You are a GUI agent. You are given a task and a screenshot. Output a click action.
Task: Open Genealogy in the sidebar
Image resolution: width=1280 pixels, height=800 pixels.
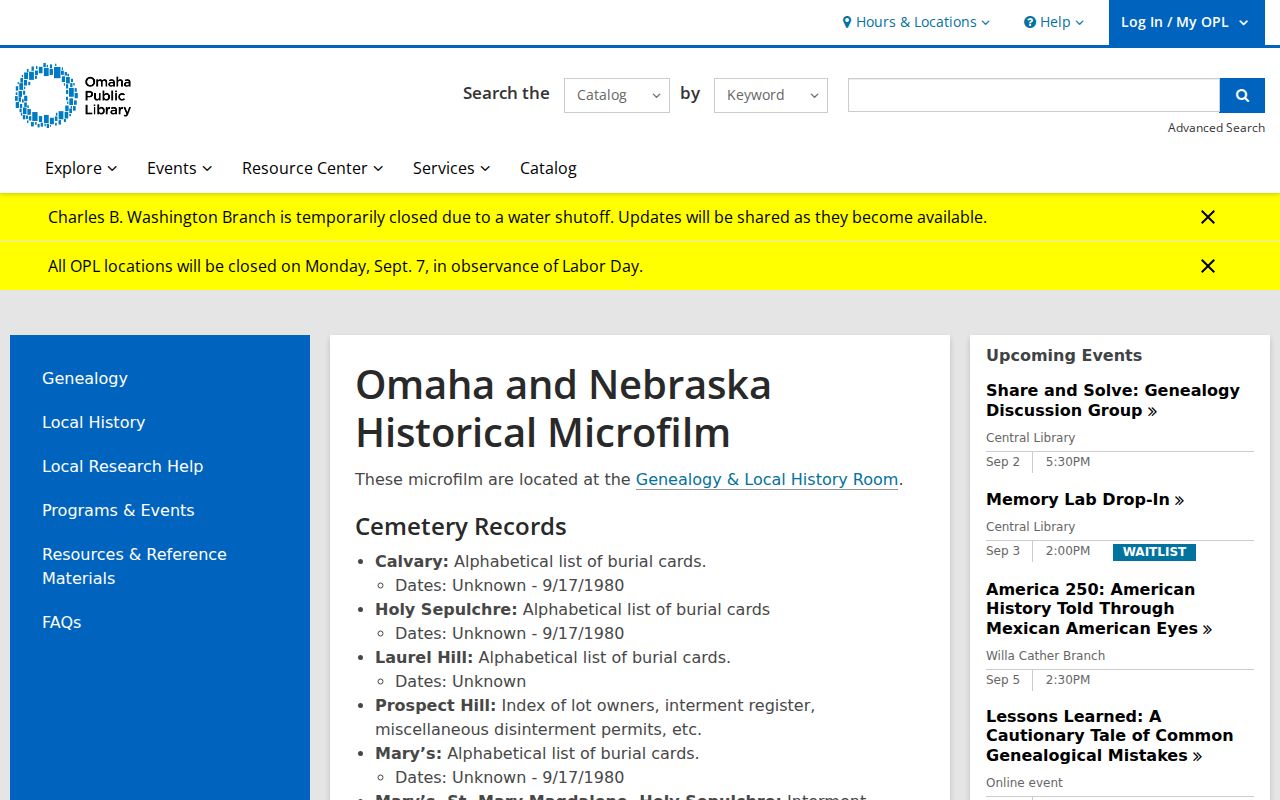coord(85,378)
